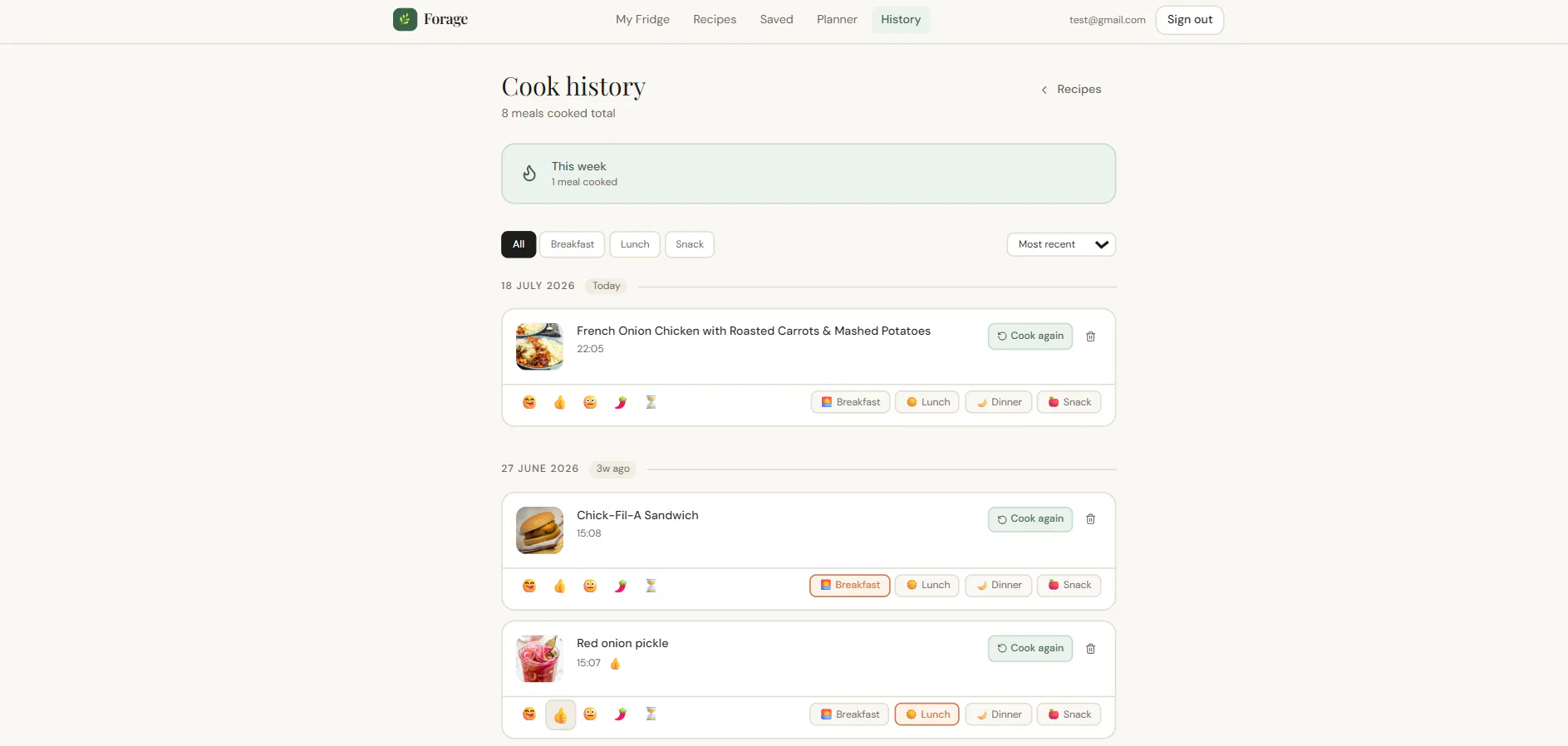
Task: Rate French Onion Chicken with yummy face
Action: click(x=529, y=402)
